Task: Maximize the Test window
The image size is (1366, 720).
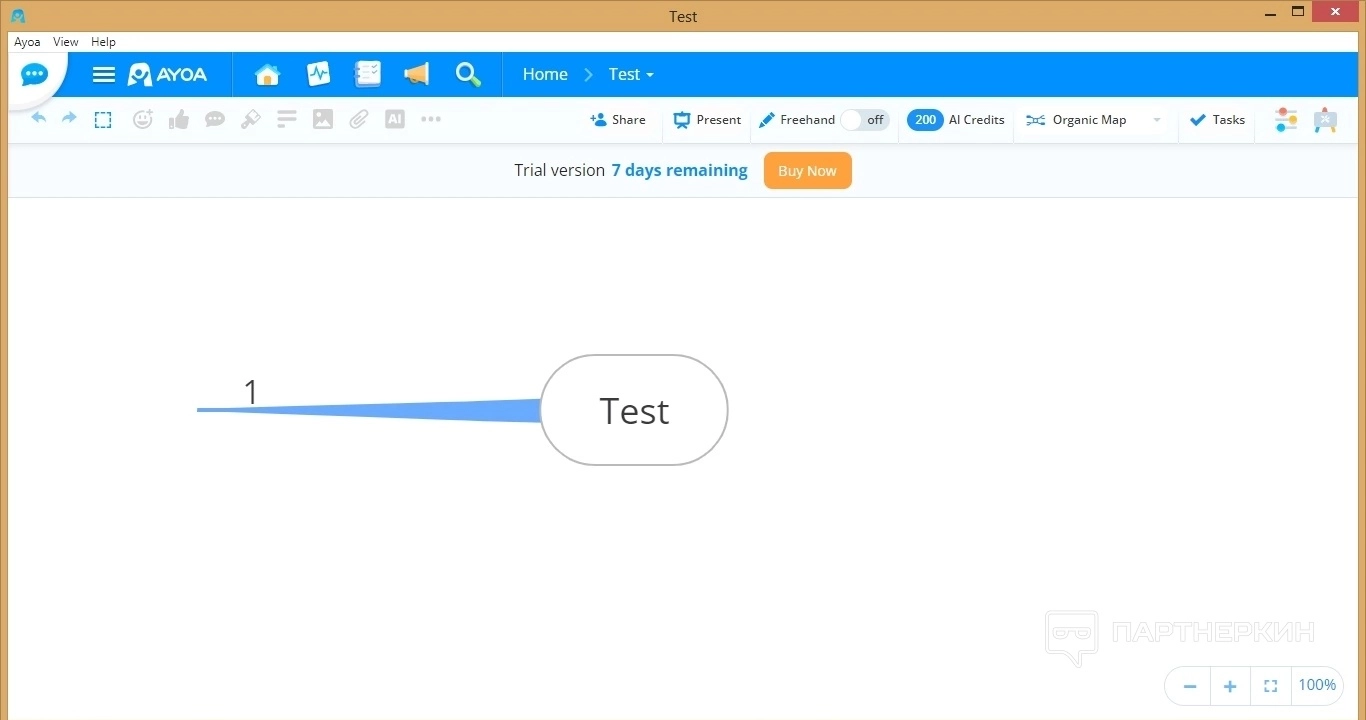Action: 1298,12
